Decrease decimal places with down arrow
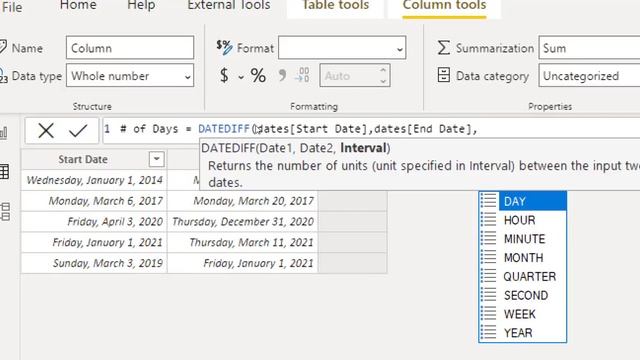 click(383, 81)
